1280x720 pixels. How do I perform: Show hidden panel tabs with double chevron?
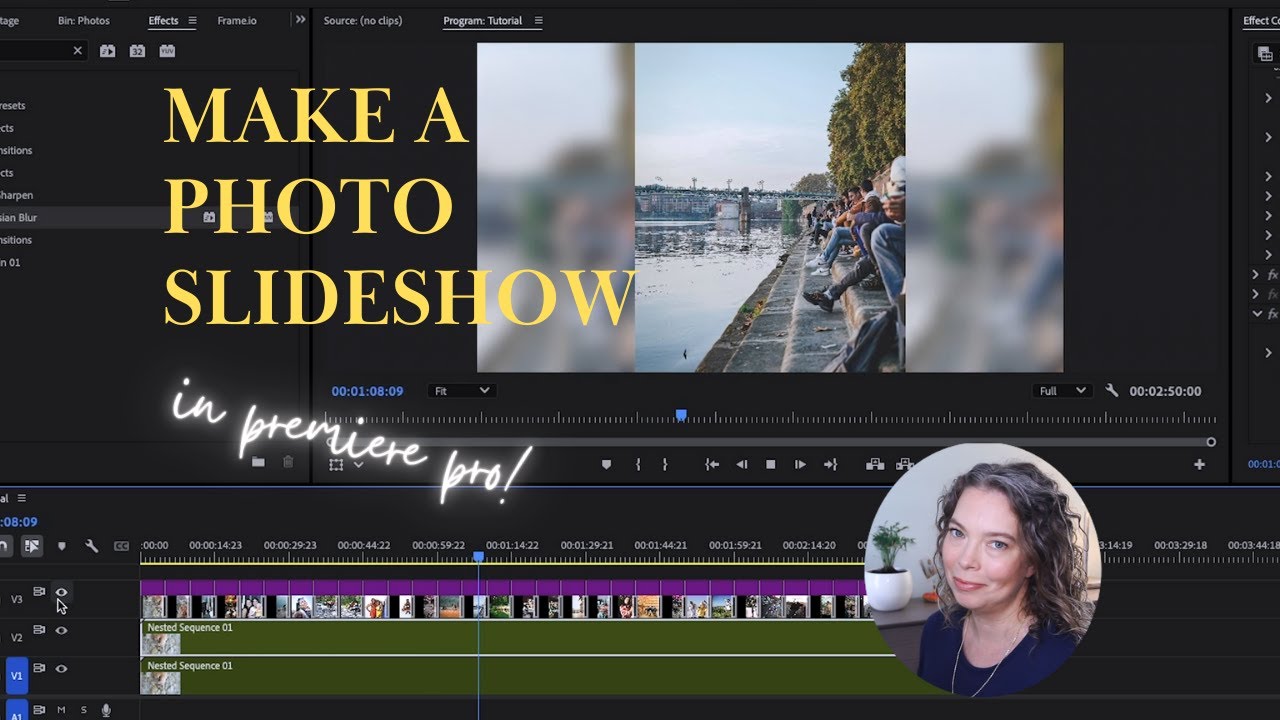(300, 20)
